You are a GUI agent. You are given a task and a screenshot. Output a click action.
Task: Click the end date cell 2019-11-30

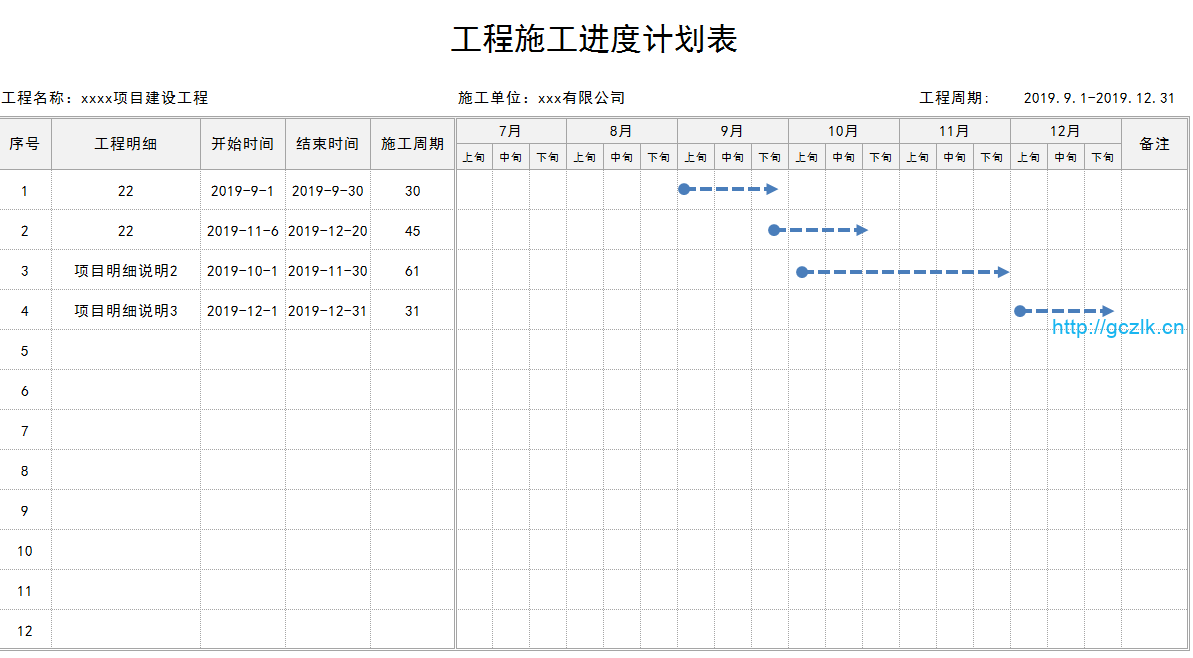coord(327,271)
